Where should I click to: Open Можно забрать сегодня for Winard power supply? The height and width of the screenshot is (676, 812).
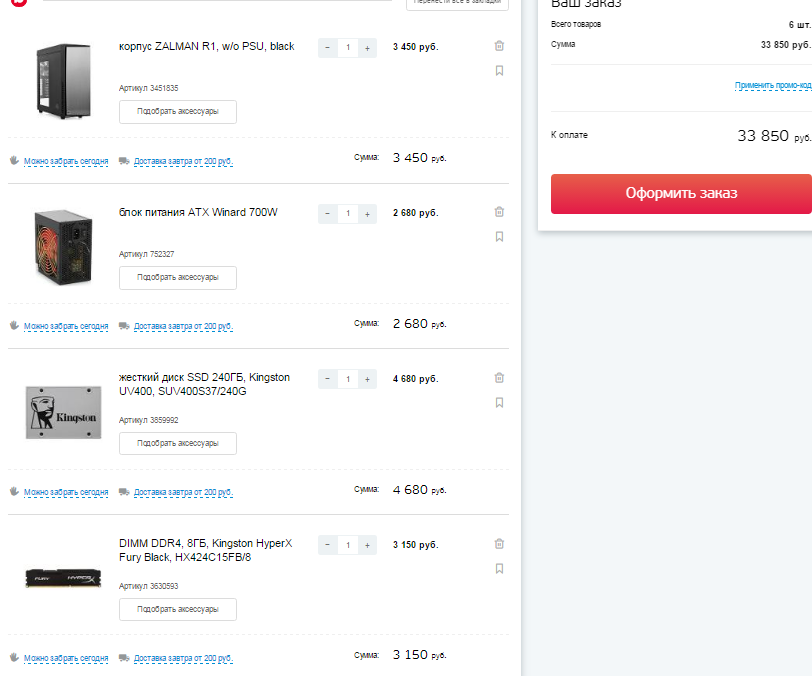[66, 326]
